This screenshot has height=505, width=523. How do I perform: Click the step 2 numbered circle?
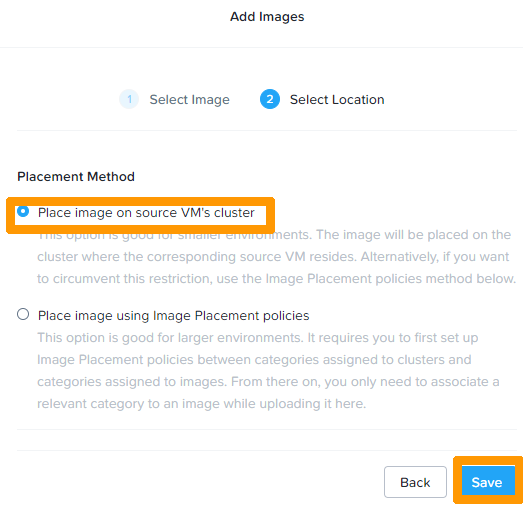[270, 99]
